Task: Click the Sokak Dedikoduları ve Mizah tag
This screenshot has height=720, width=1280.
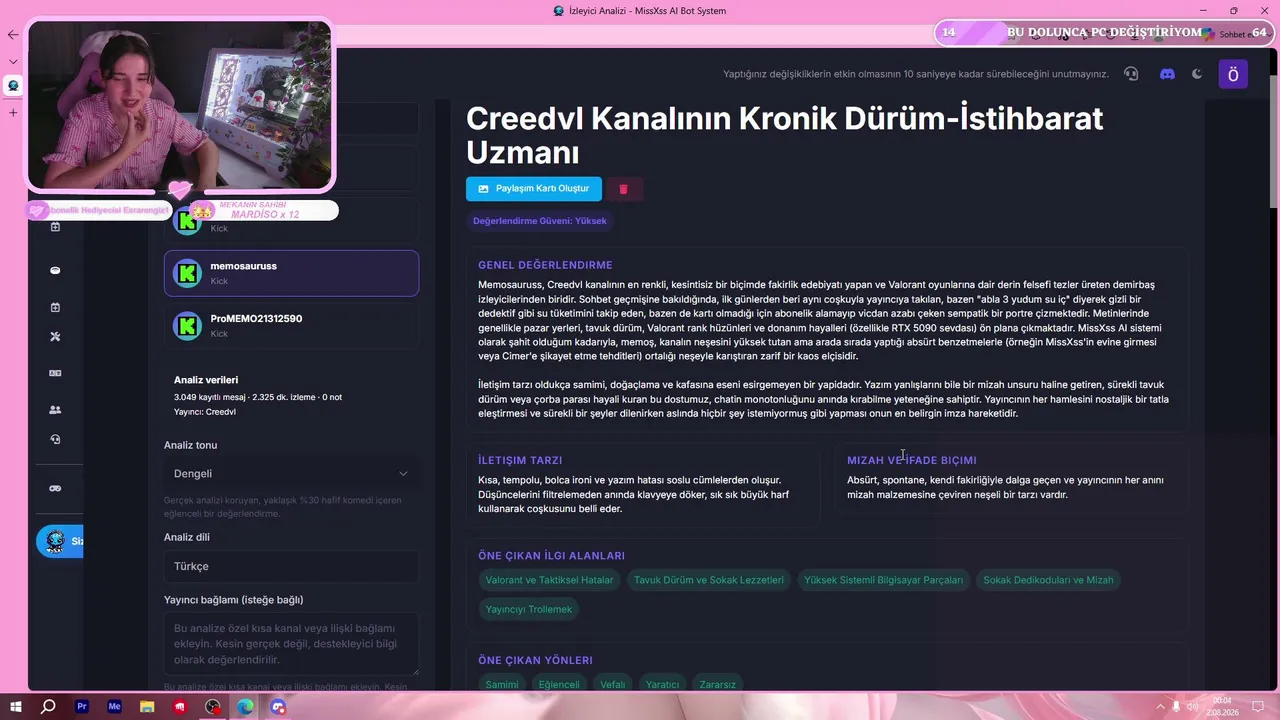Action: click(1048, 580)
